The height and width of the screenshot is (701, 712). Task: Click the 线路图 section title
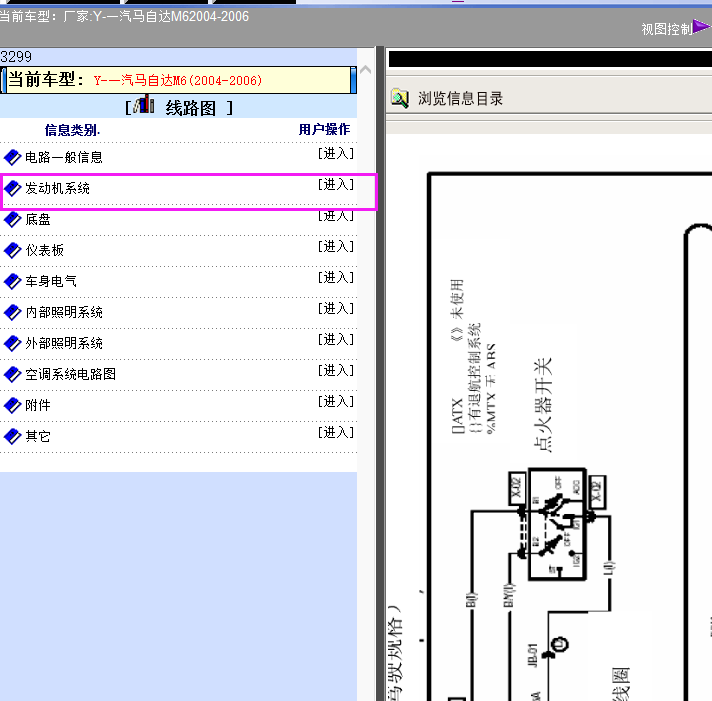pyautogui.click(x=191, y=109)
